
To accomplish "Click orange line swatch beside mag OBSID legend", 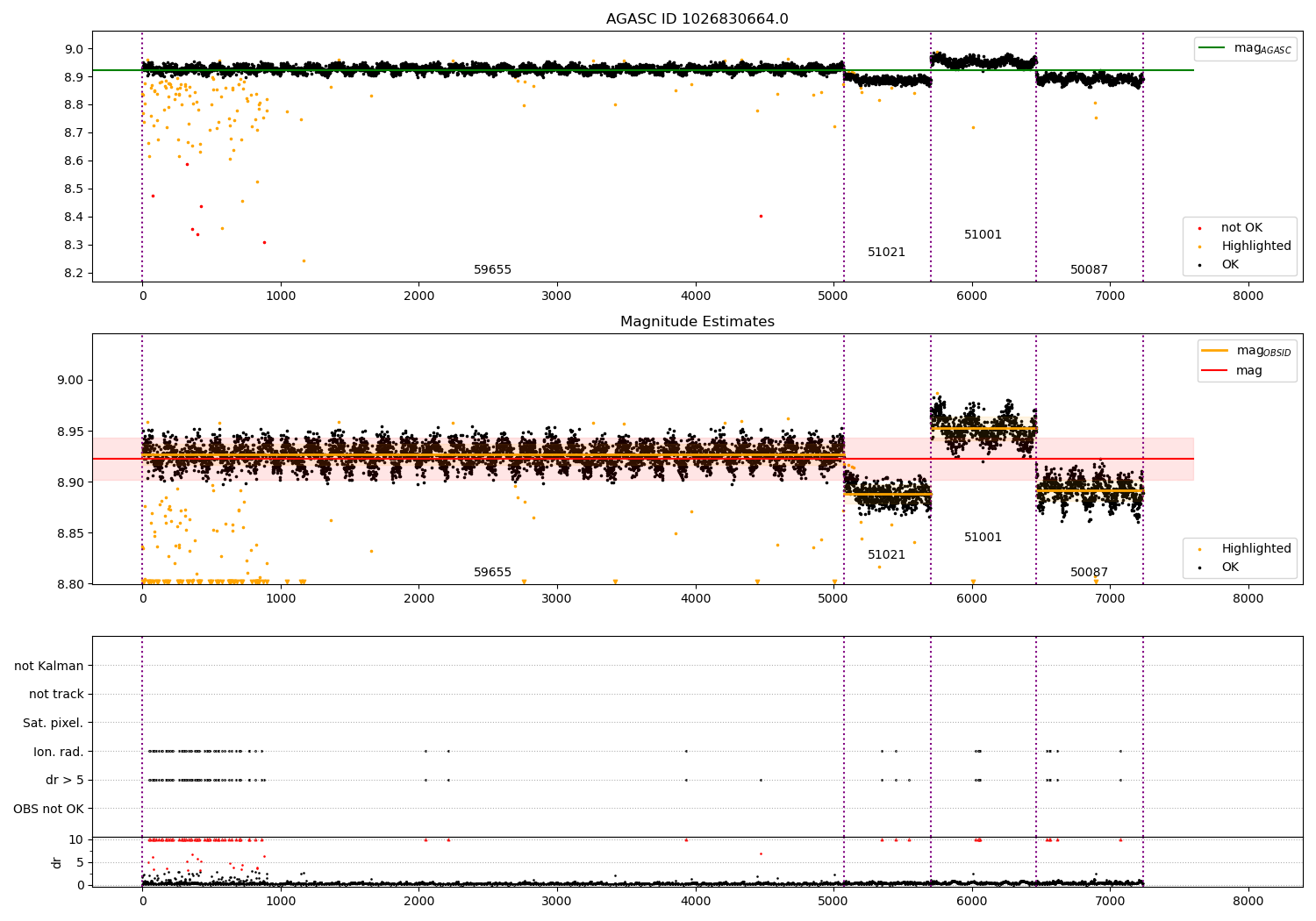I will click(1214, 350).
